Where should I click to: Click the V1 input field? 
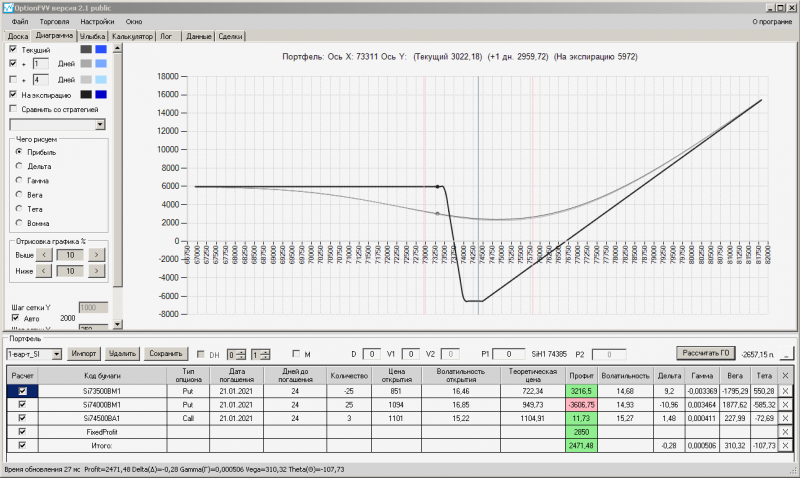point(411,354)
